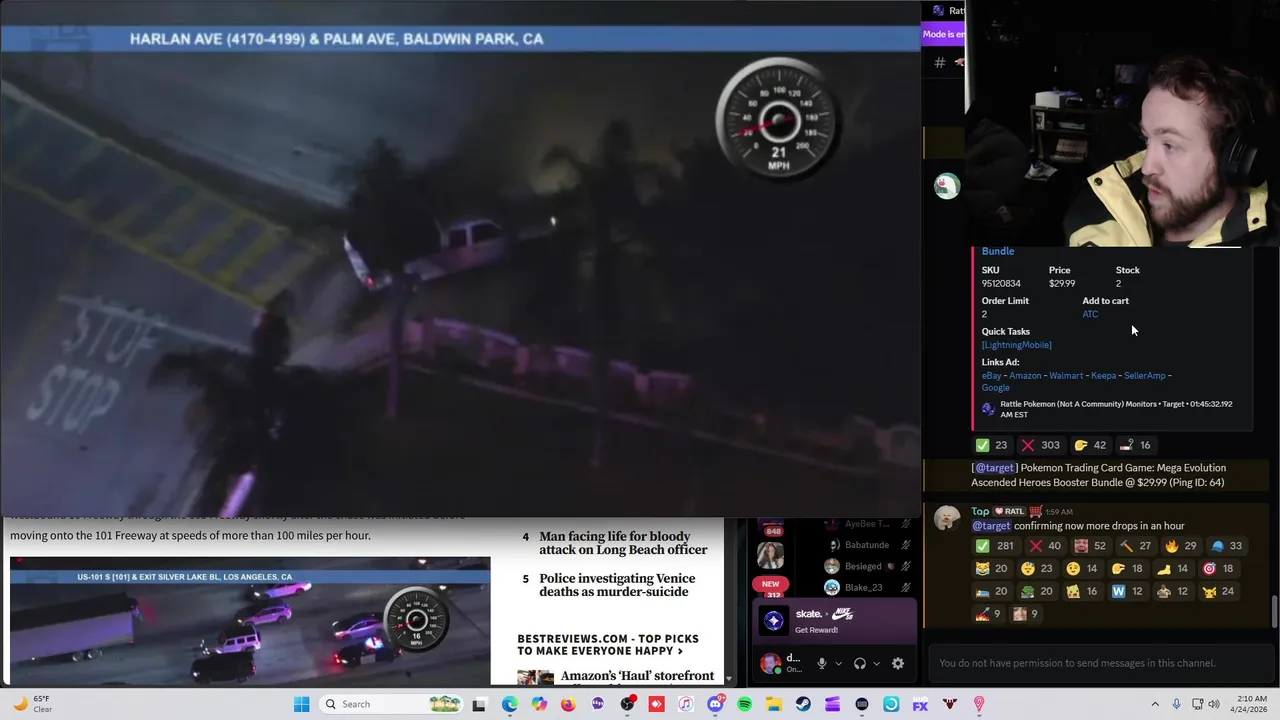The height and width of the screenshot is (720, 1280).
Task: Click the Discord chat vertical scrollbar
Action: (1274, 613)
